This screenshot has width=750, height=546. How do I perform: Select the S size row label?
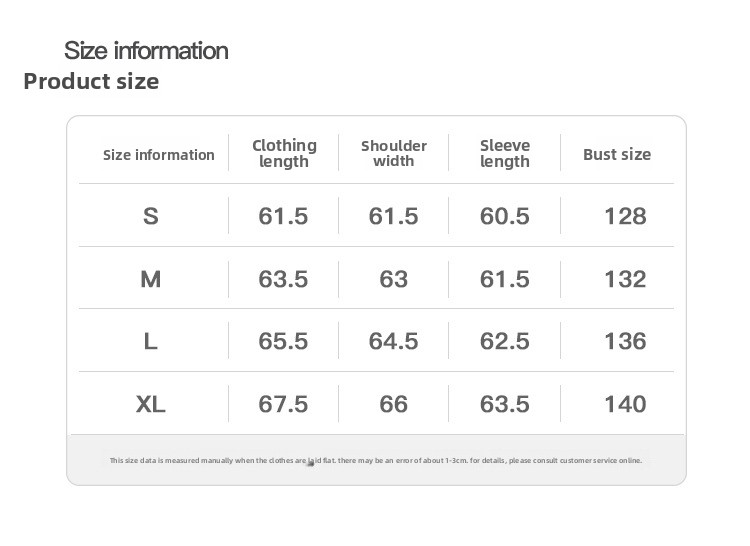pos(151,216)
